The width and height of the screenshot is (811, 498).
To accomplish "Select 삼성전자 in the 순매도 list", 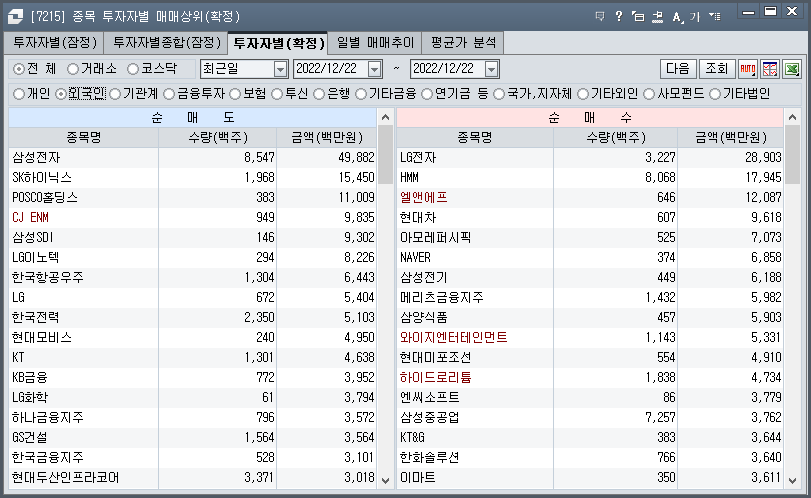I will [x=36, y=157].
